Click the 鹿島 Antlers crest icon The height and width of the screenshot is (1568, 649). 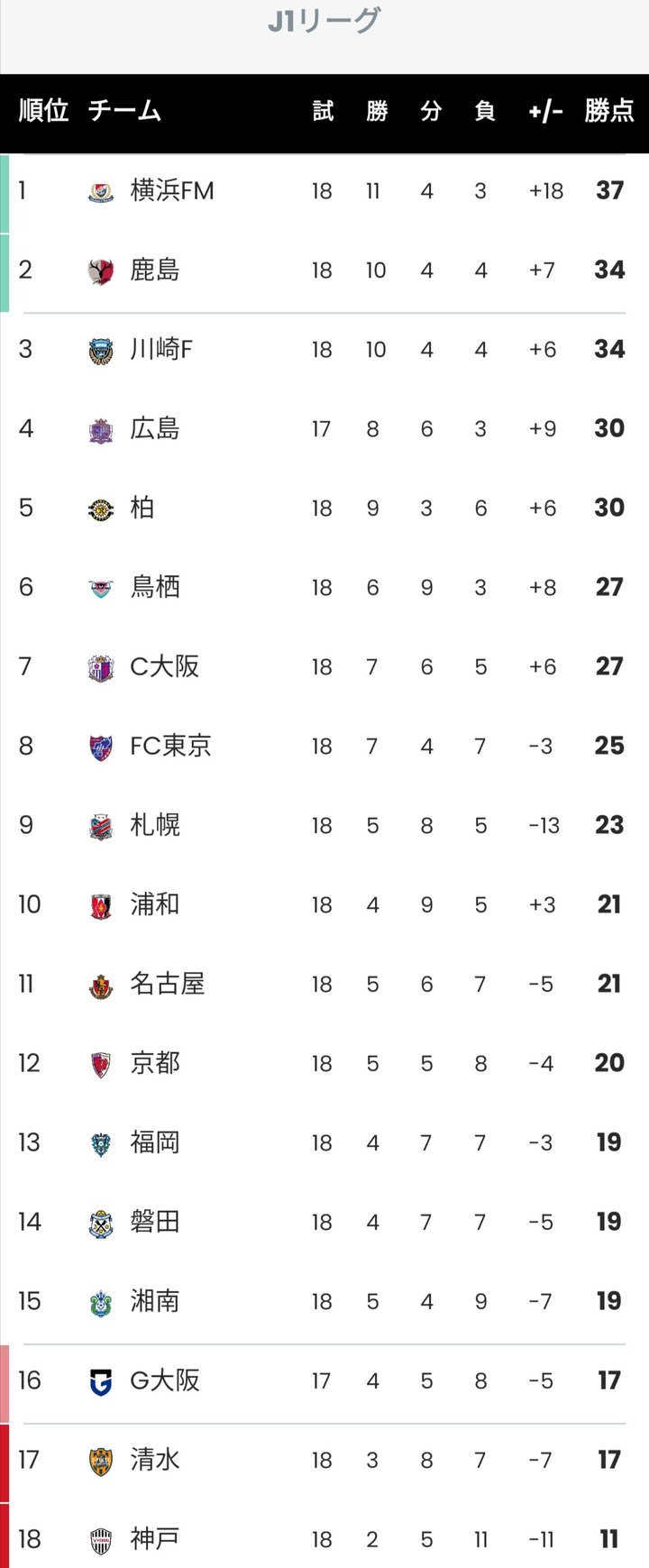(x=101, y=271)
